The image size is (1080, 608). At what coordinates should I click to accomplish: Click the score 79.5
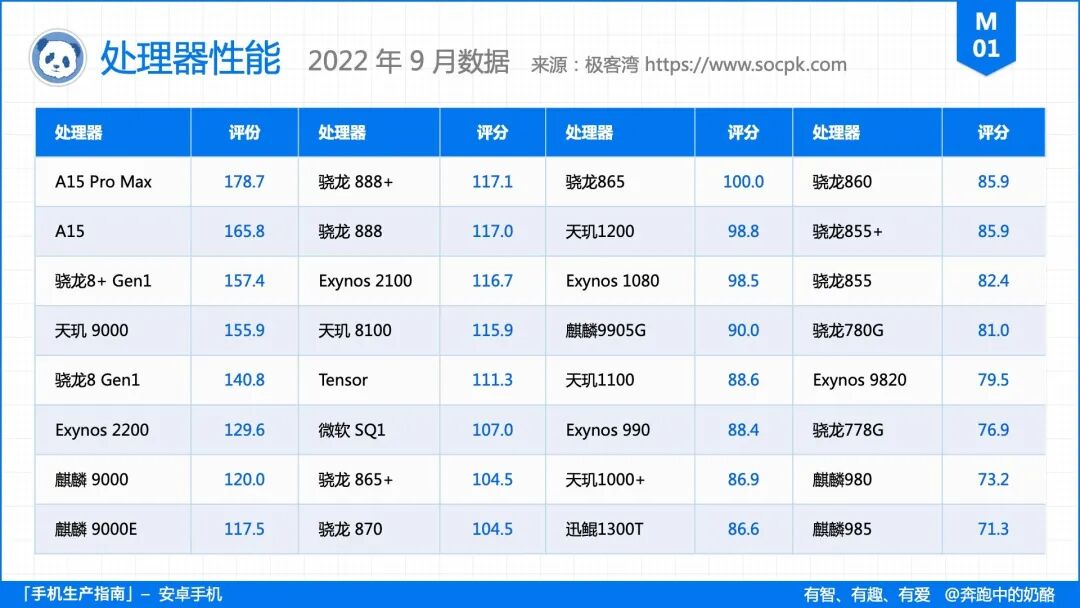click(993, 380)
